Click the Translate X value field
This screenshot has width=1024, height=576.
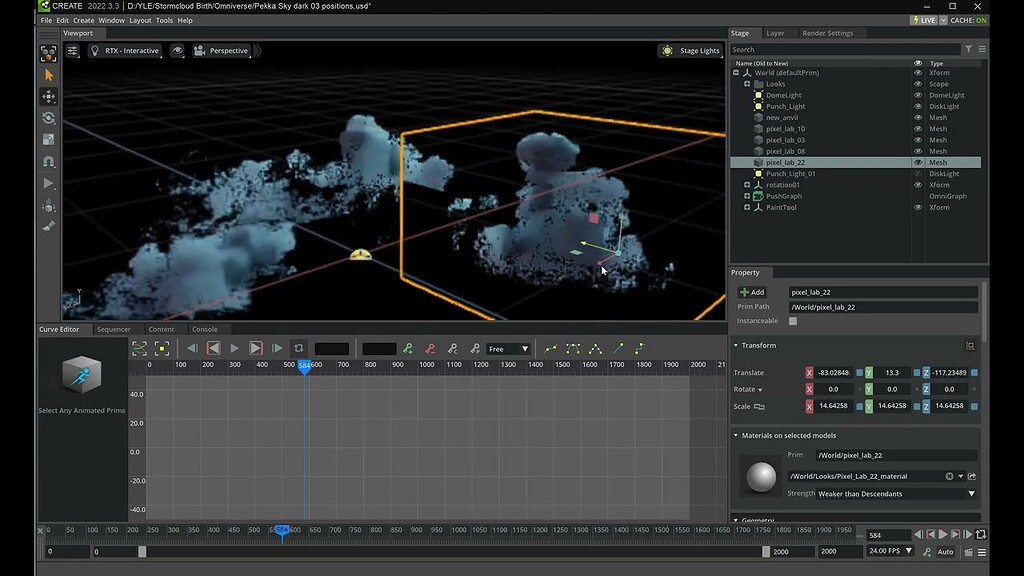coord(832,372)
